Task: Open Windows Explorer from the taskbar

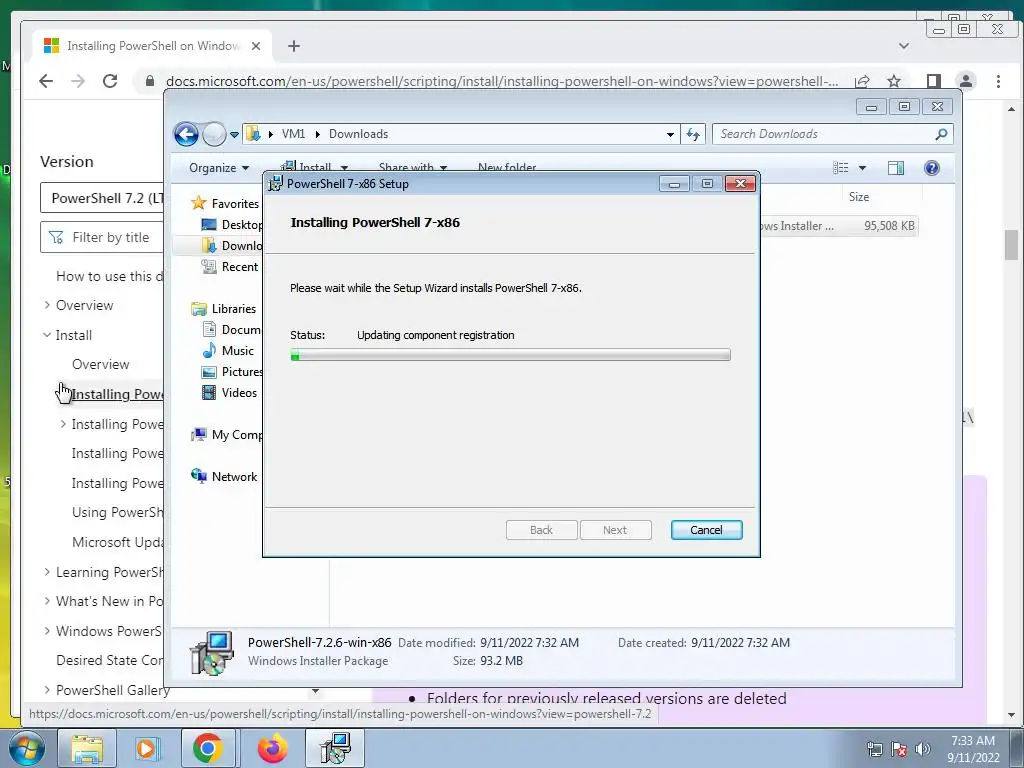Action: pos(87,748)
